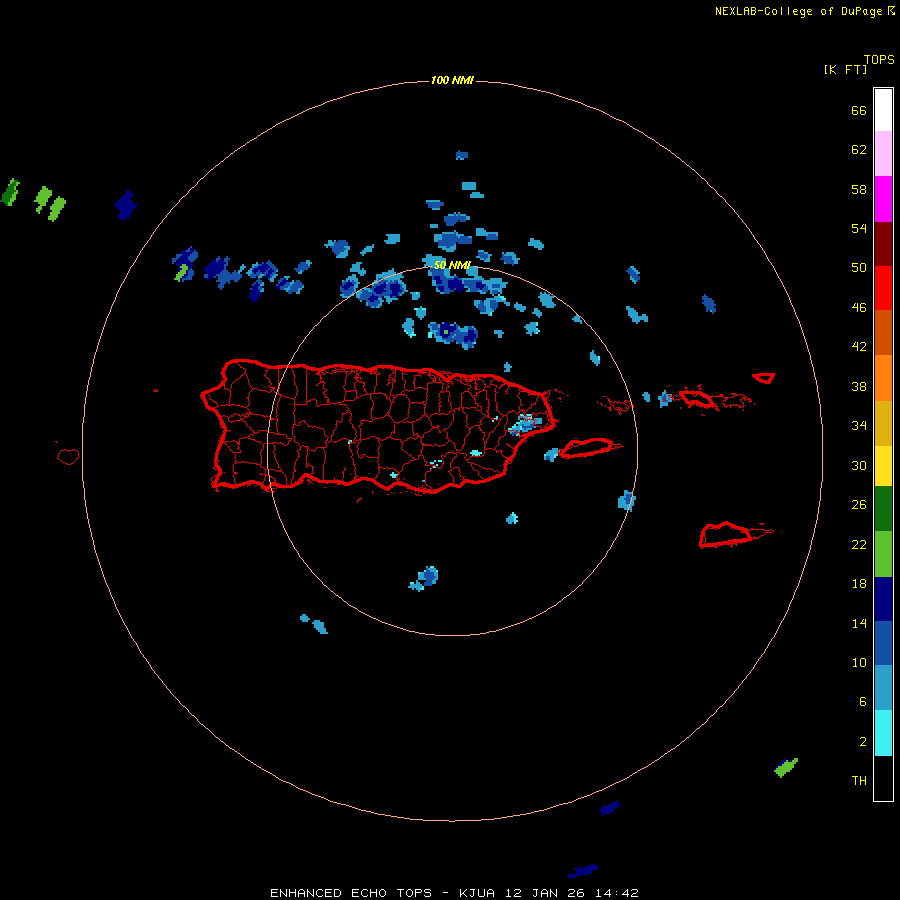Image resolution: width=900 pixels, height=900 pixels.
Task: Click the TOPS legend title
Action: [x=879, y=59]
